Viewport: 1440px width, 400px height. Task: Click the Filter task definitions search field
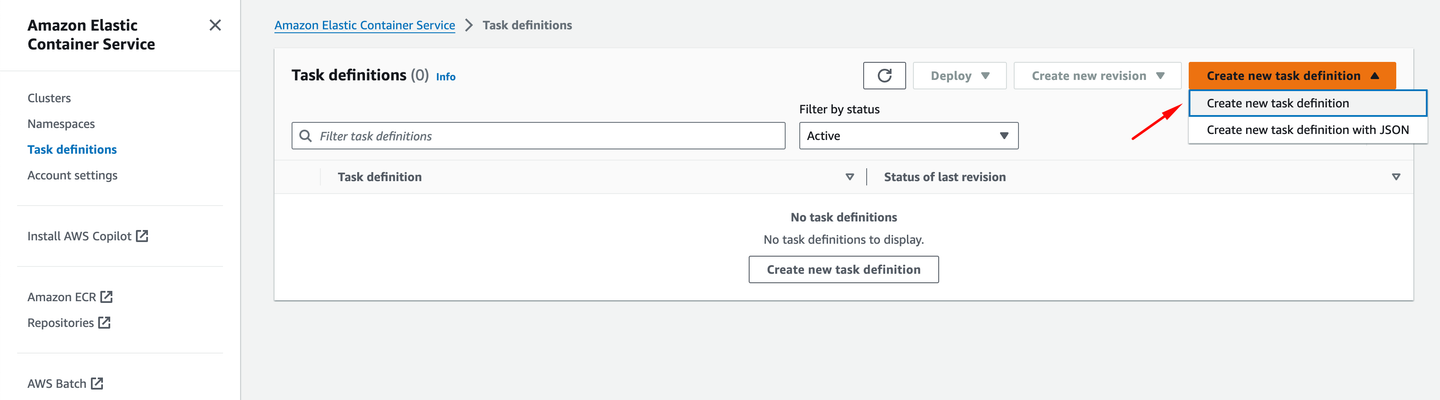538,136
